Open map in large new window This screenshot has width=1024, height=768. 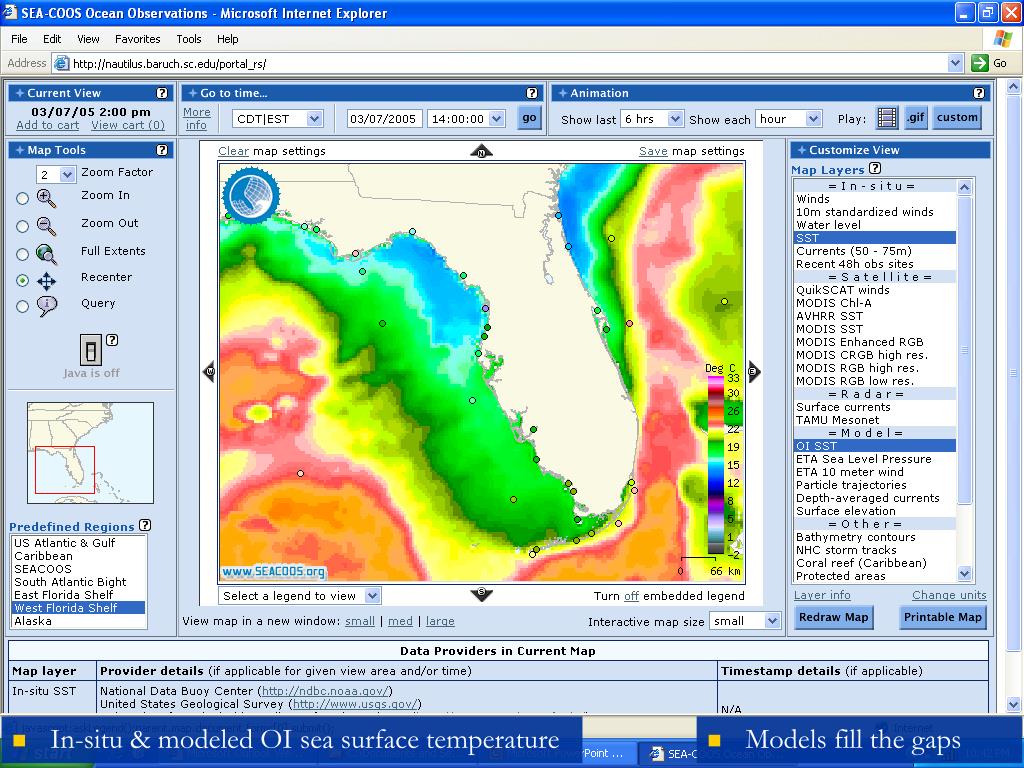tap(440, 621)
